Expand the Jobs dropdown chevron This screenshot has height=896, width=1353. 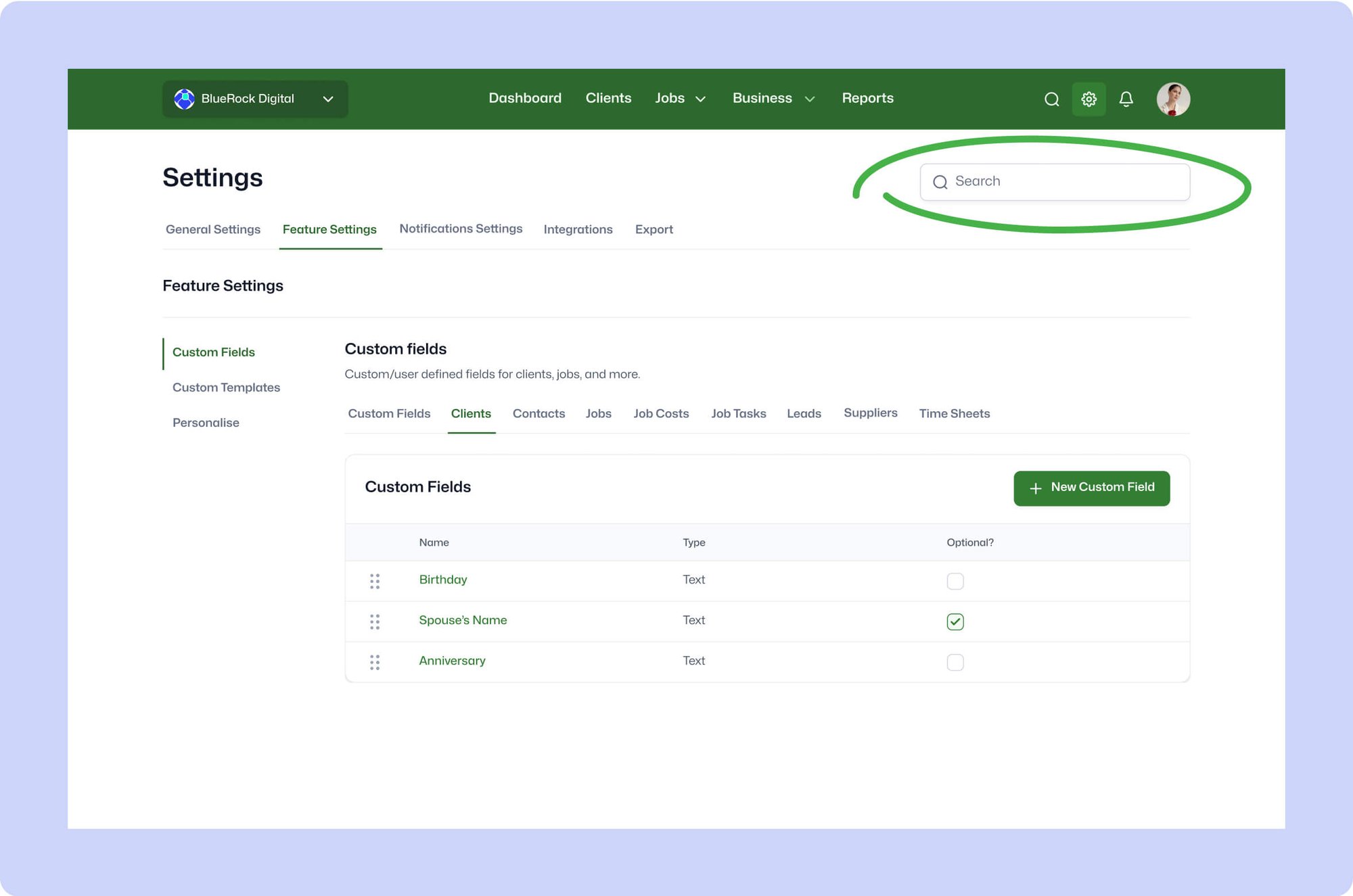pyautogui.click(x=701, y=99)
